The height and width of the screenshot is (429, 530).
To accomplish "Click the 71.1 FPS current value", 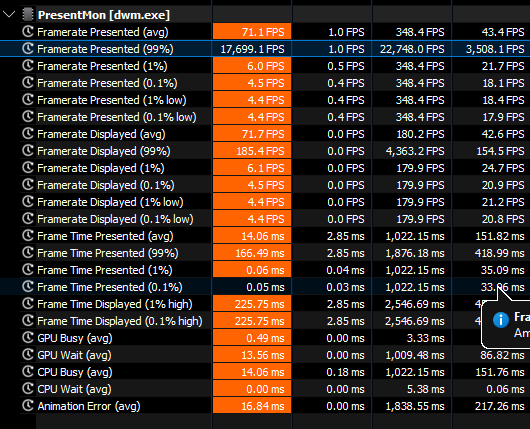I will coord(263,32).
